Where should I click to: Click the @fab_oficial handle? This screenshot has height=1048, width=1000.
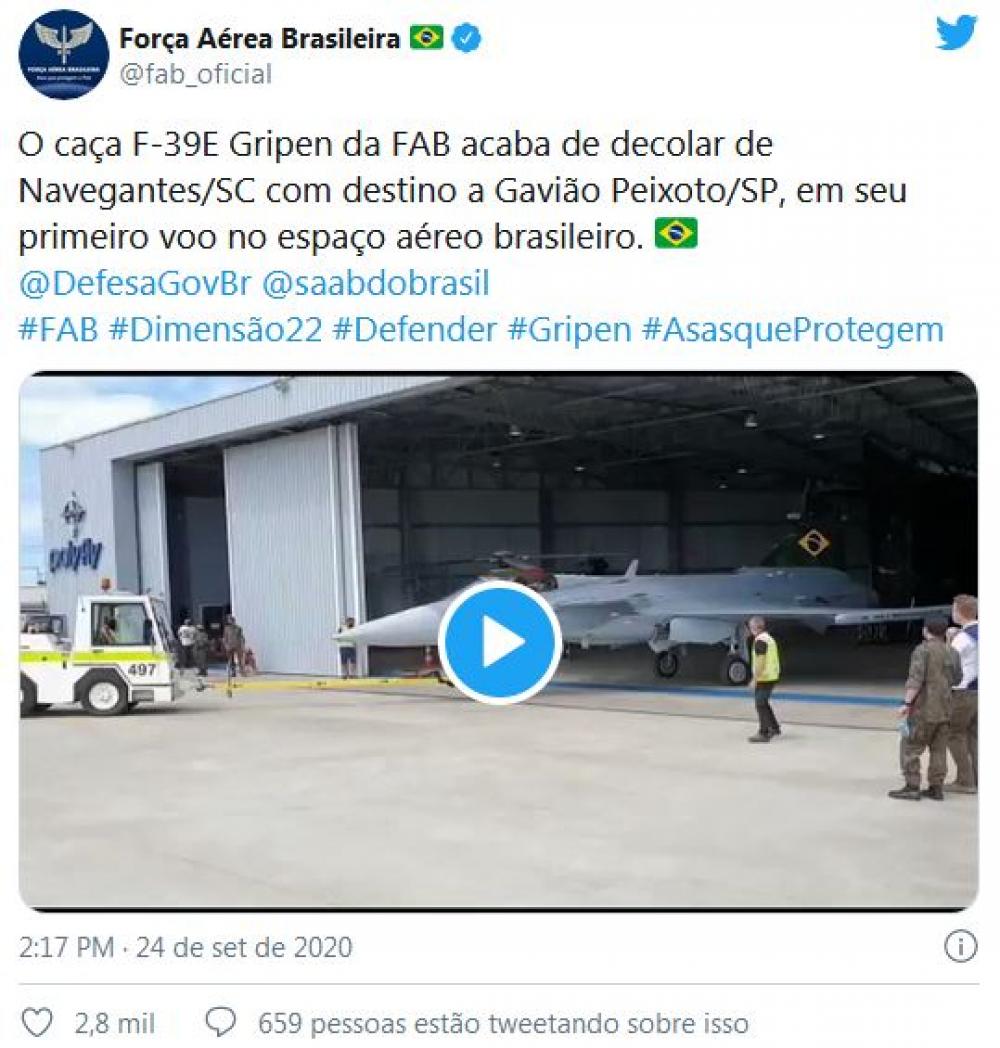click(196, 74)
